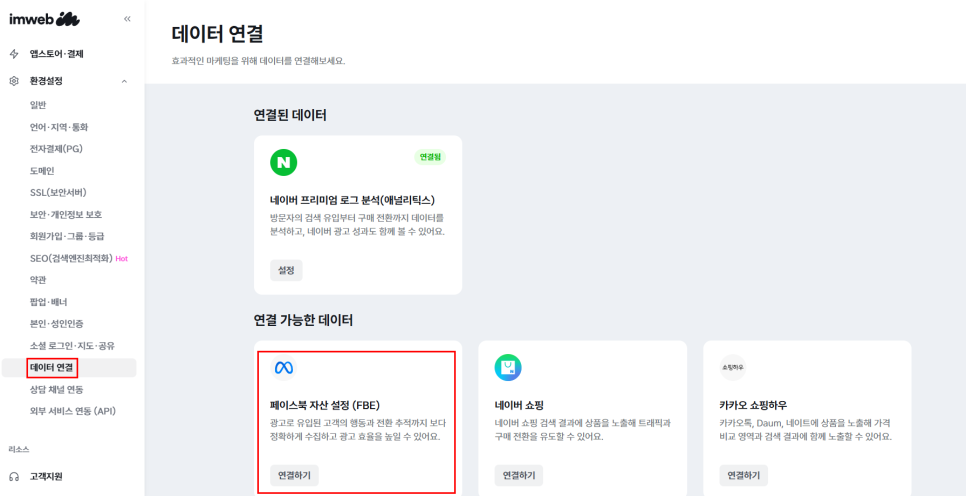Click the Meta logo on Facebook card
Screen dimensions: 966x496
[x=283, y=368]
